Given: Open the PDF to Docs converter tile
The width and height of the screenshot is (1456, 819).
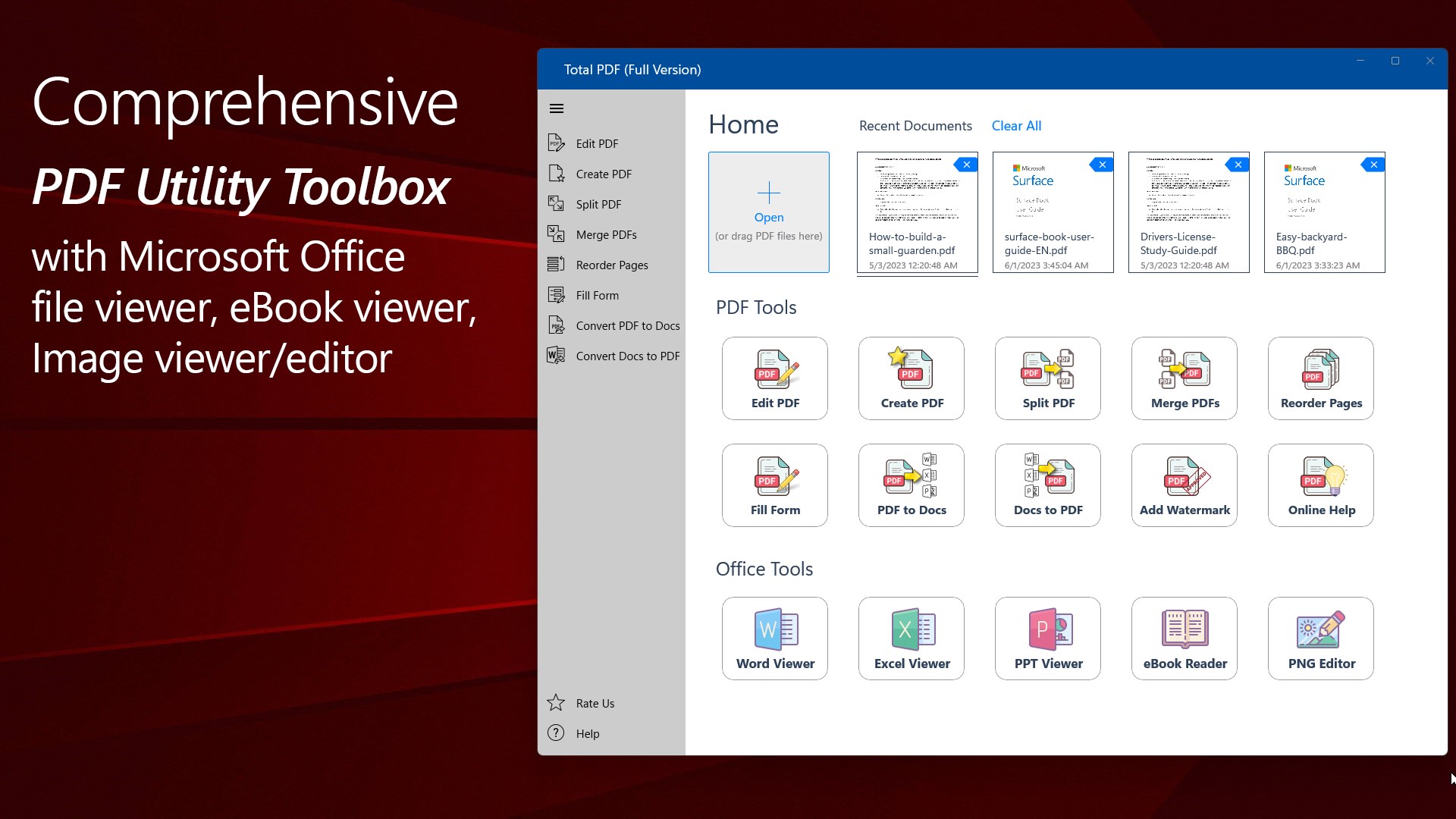Looking at the screenshot, I should point(911,485).
